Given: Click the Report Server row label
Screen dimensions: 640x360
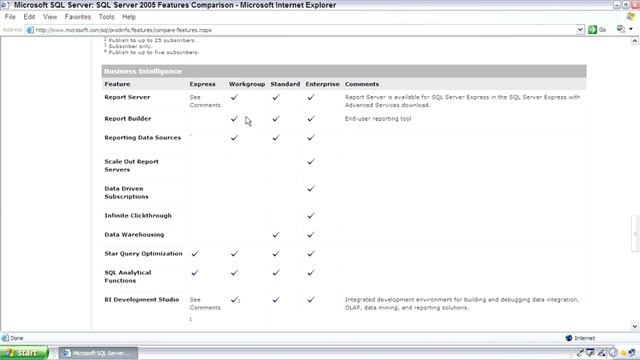Looking at the screenshot, I should click(x=127, y=97).
